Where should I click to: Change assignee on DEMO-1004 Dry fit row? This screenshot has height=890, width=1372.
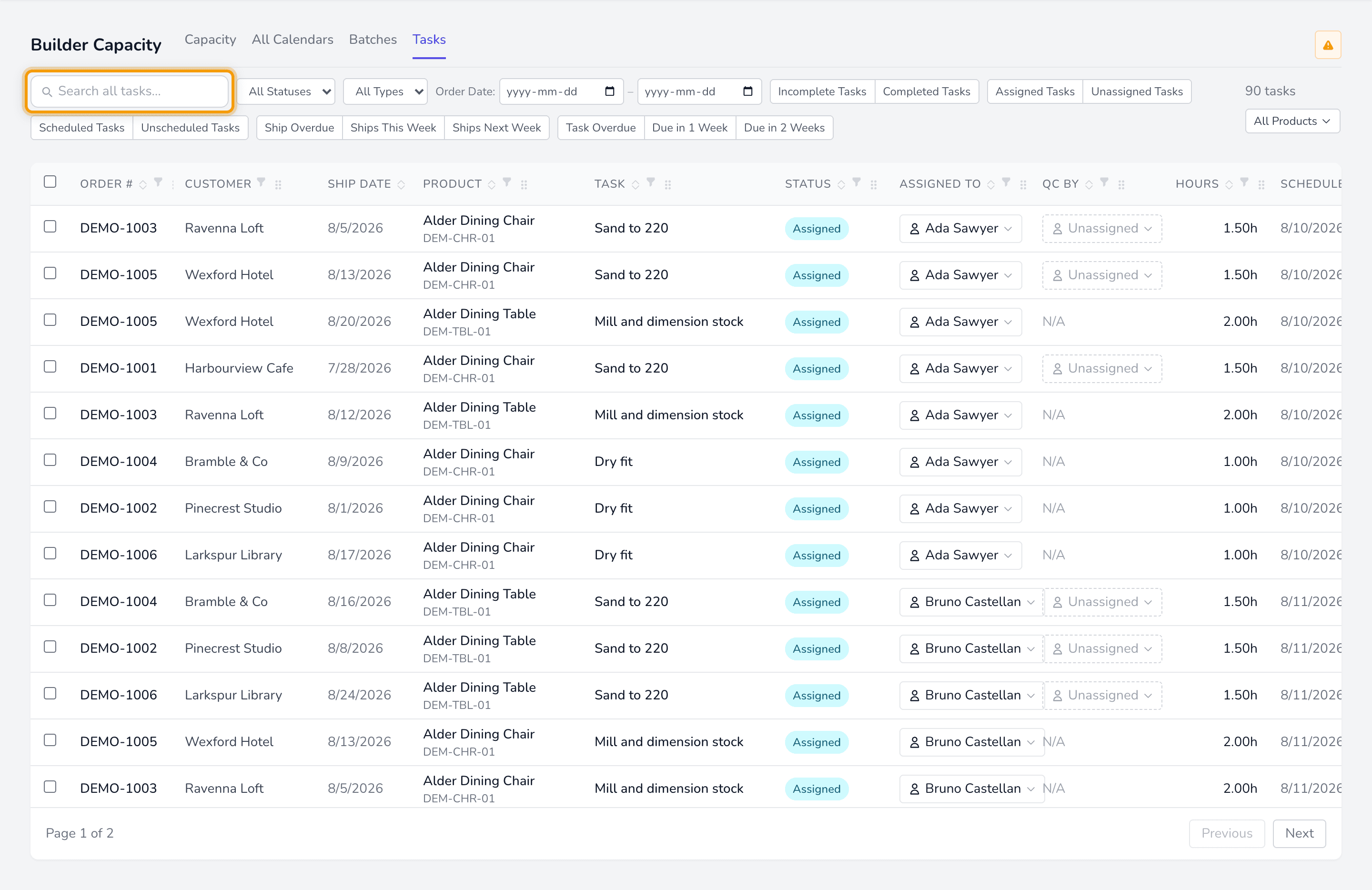[960, 462]
